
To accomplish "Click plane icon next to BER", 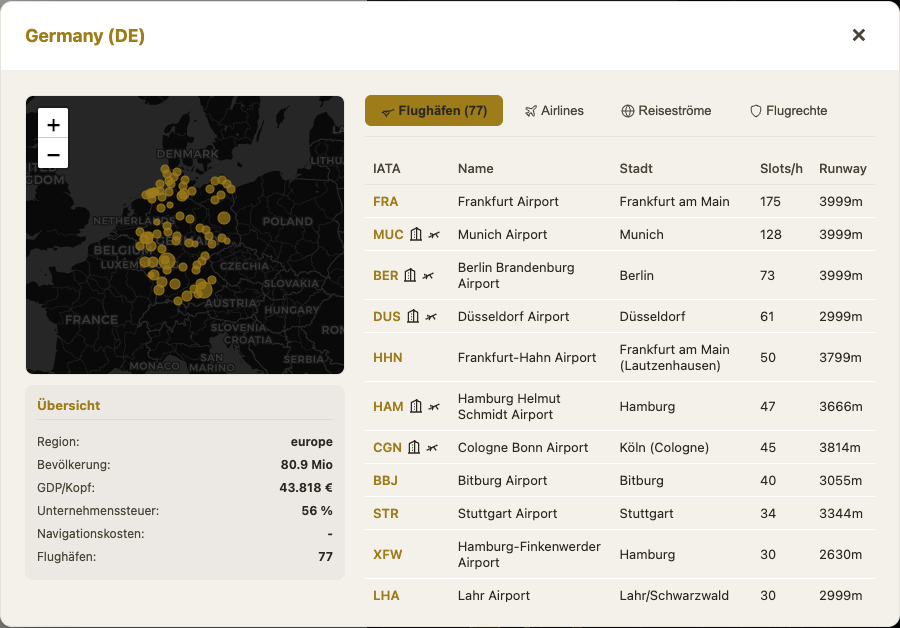I will pyautogui.click(x=428, y=276).
